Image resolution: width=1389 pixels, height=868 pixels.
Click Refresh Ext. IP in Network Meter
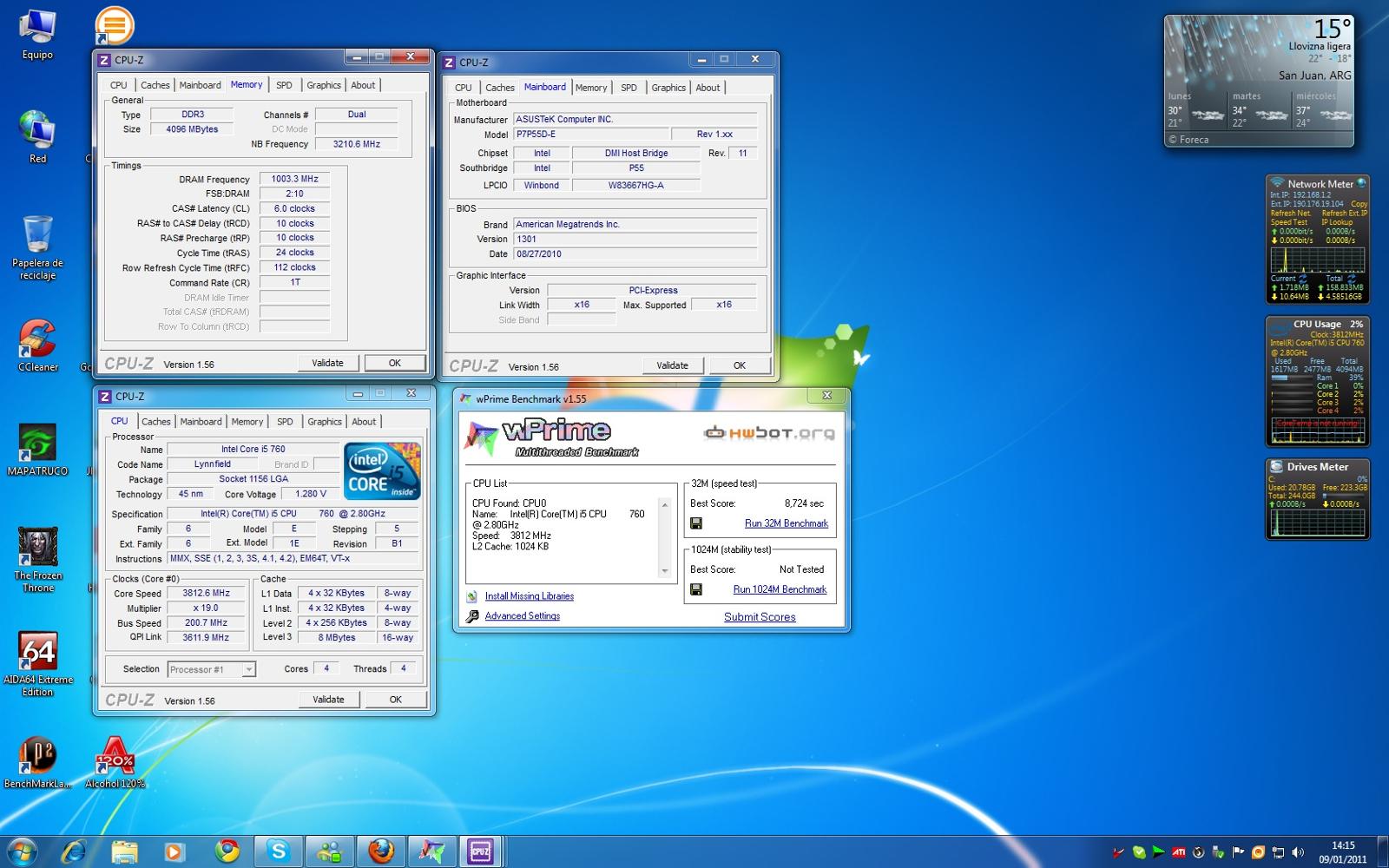(x=1345, y=213)
